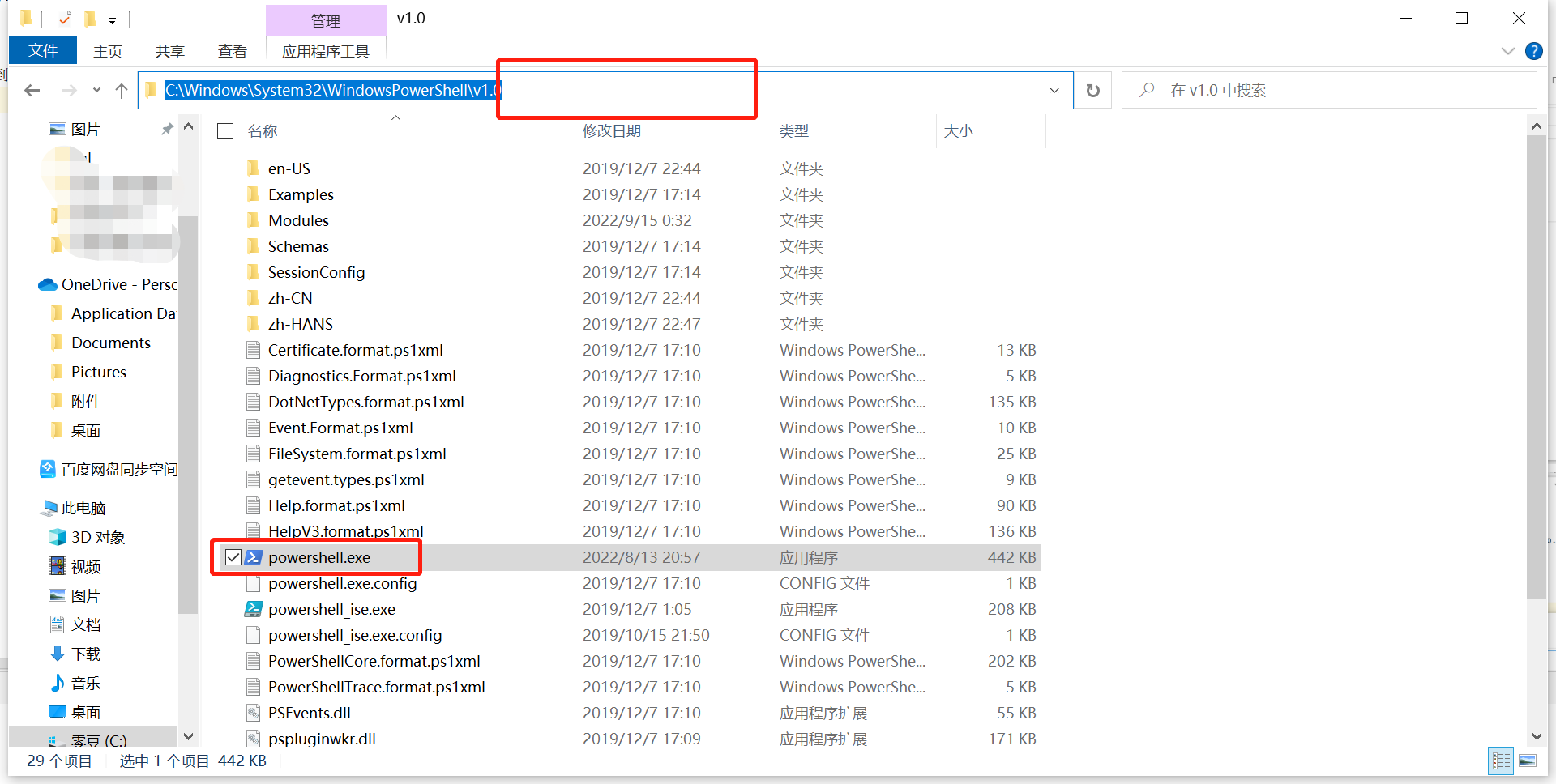The height and width of the screenshot is (784, 1556).
Task: Sort by 修改日期 column header
Action: 612,131
